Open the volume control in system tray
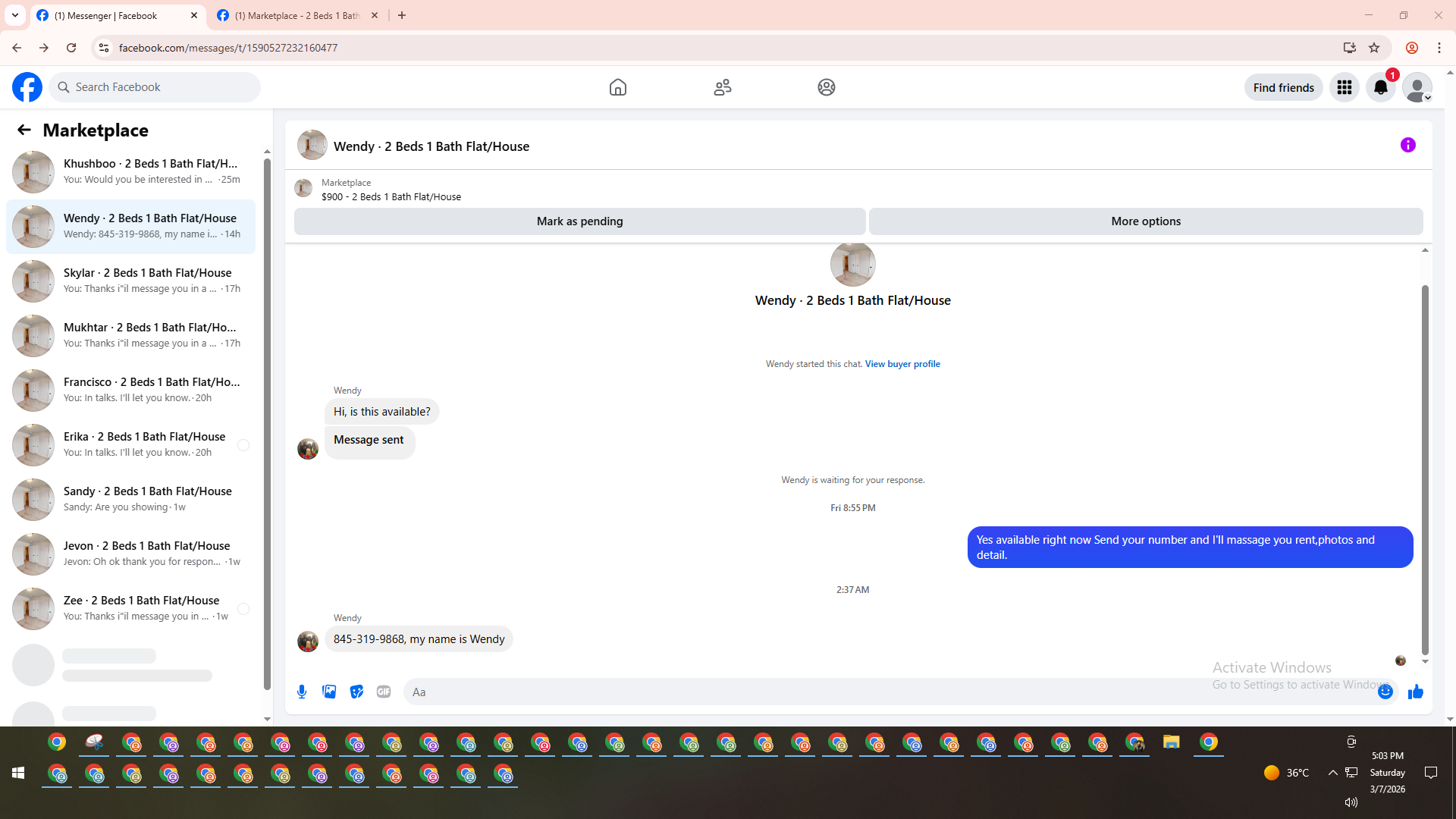The height and width of the screenshot is (819, 1456). point(1351,802)
